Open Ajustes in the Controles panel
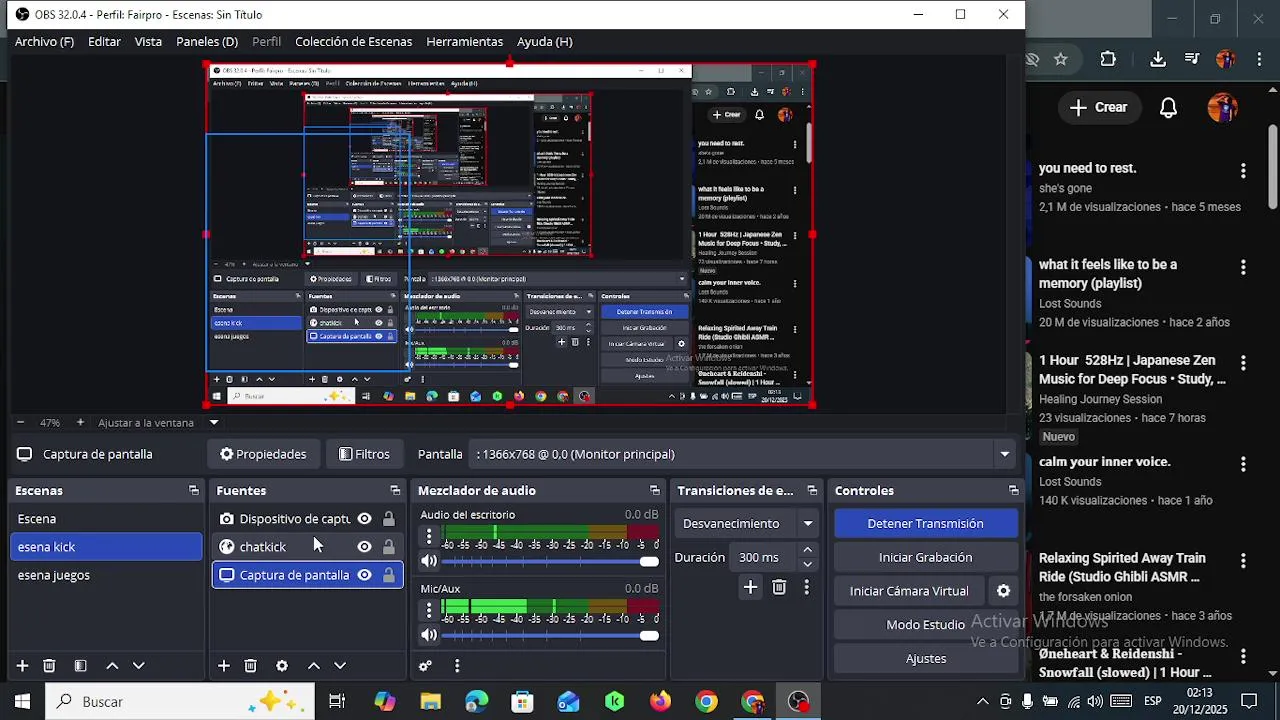1280x720 pixels. tap(926, 659)
